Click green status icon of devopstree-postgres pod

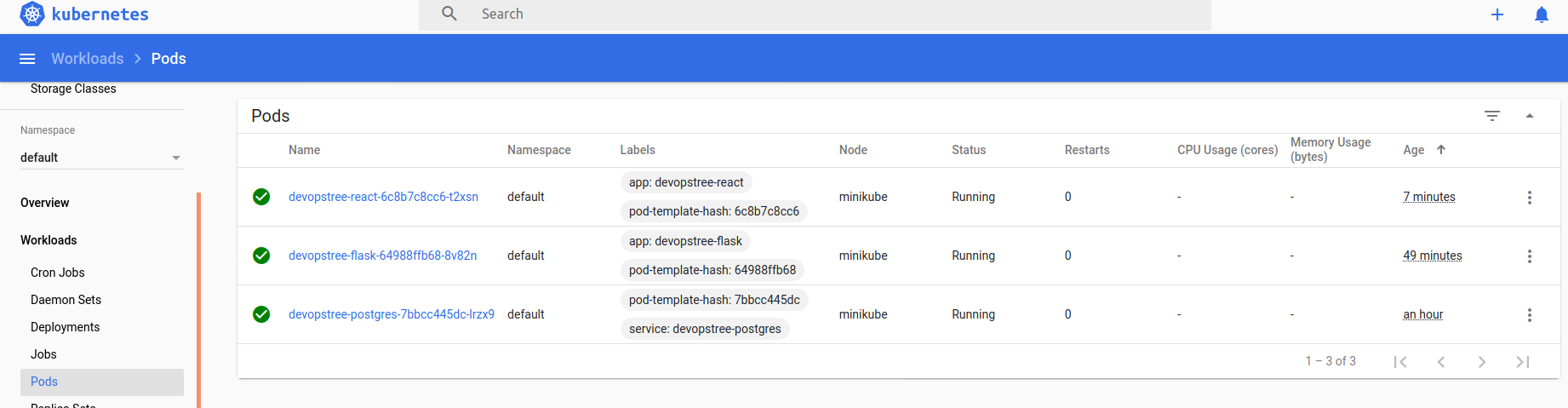click(x=261, y=314)
